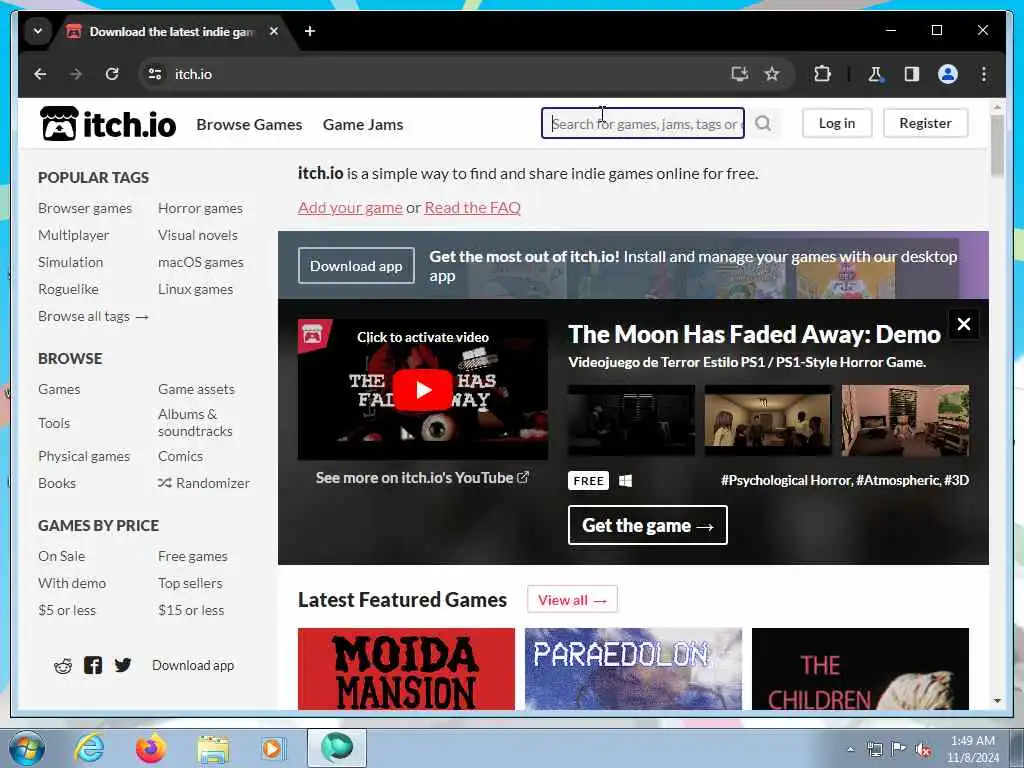Click the Log in button

(837, 123)
